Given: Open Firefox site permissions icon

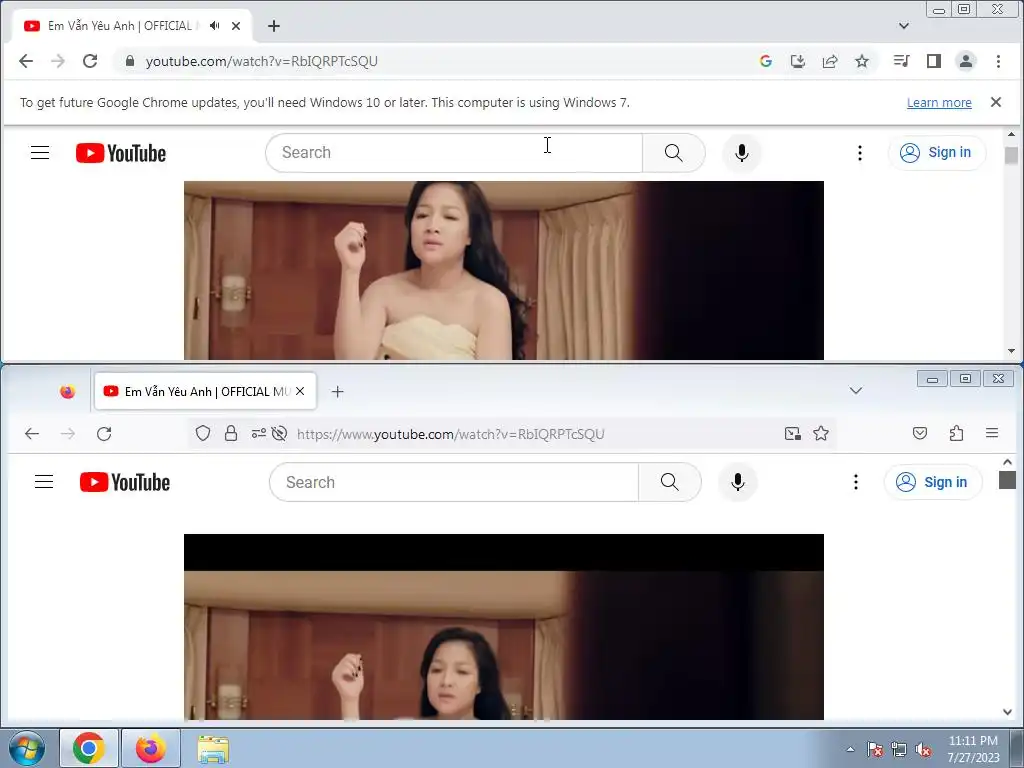Looking at the screenshot, I should point(259,433).
